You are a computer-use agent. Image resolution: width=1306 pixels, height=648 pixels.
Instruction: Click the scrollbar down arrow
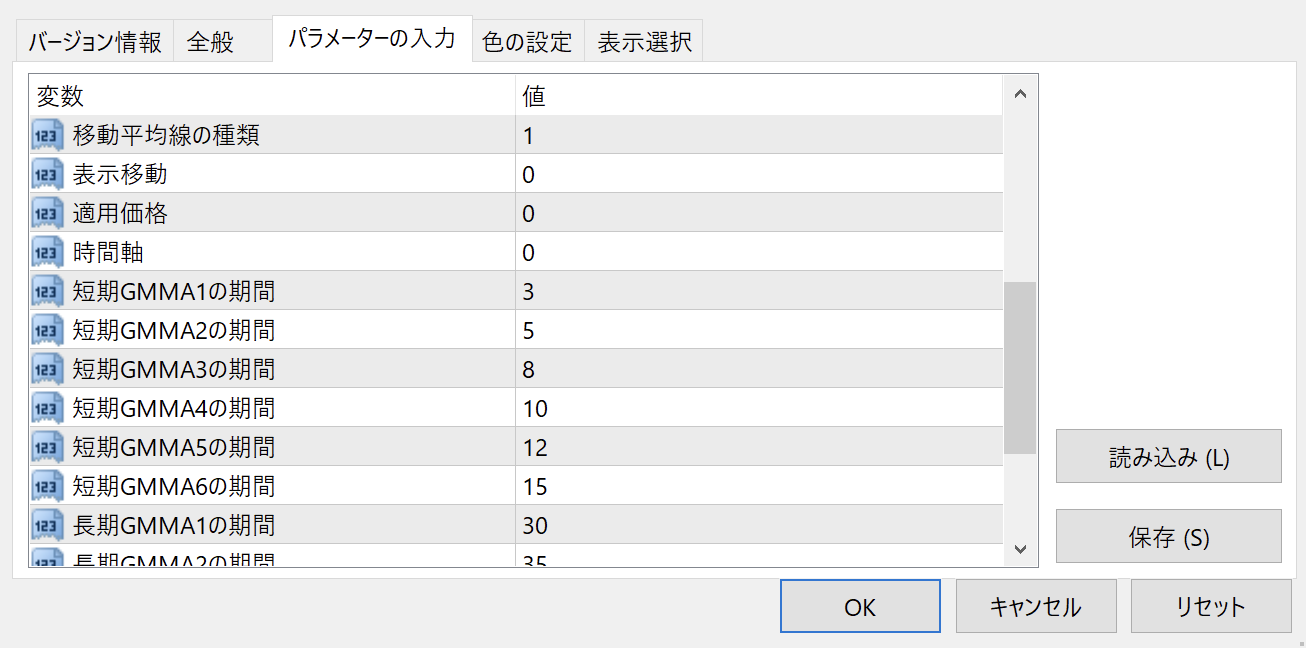1020,548
